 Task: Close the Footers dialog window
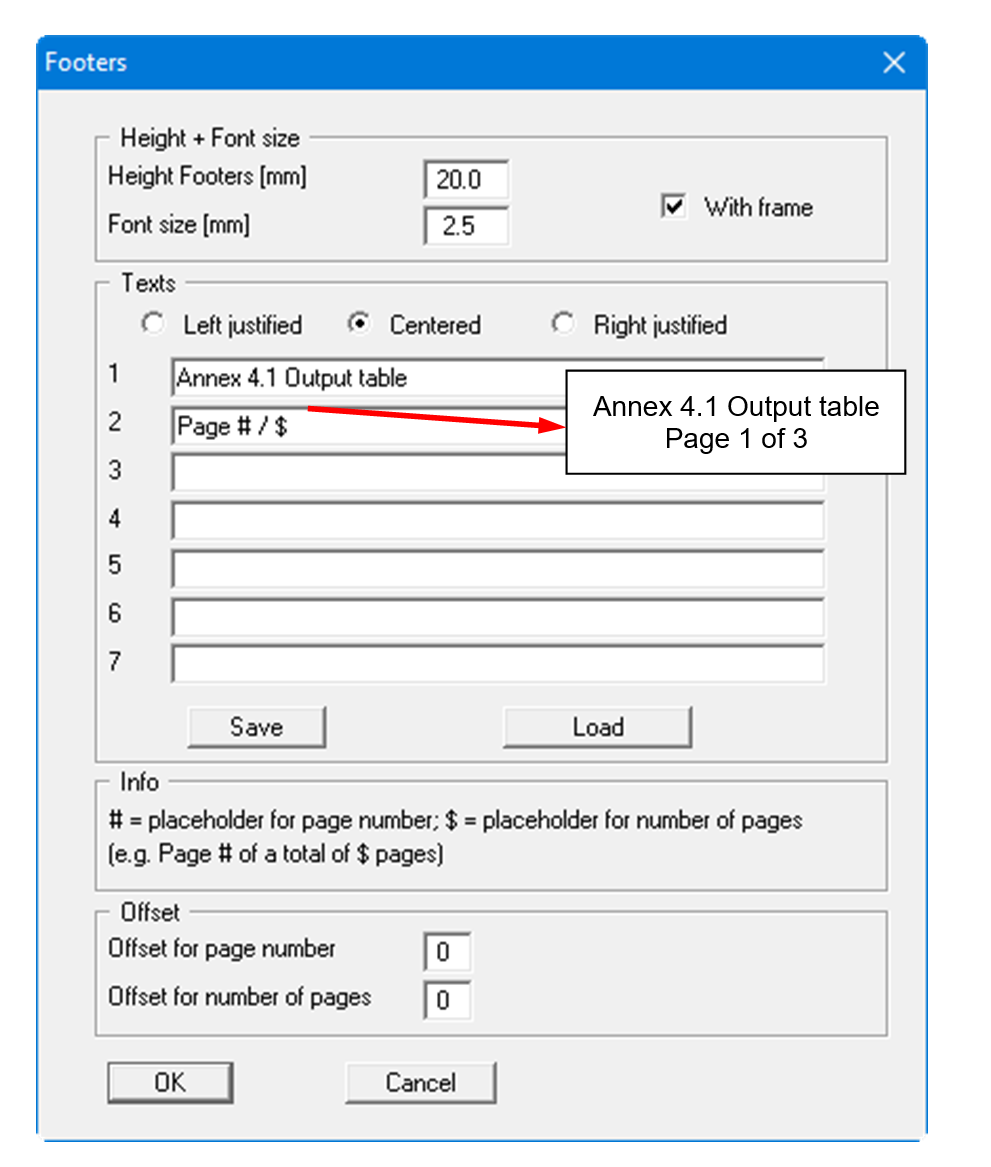(893, 63)
